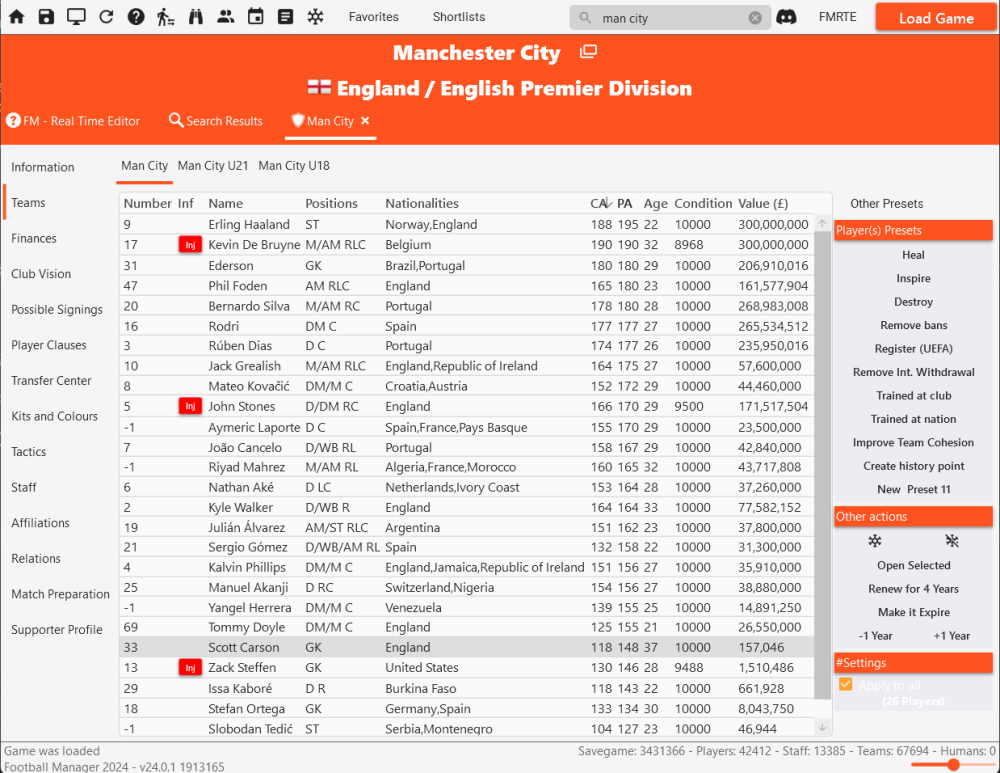Viewport: 1000px width, 773px height.
Task: Apply the Destroy preset
Action: point(913,302)
